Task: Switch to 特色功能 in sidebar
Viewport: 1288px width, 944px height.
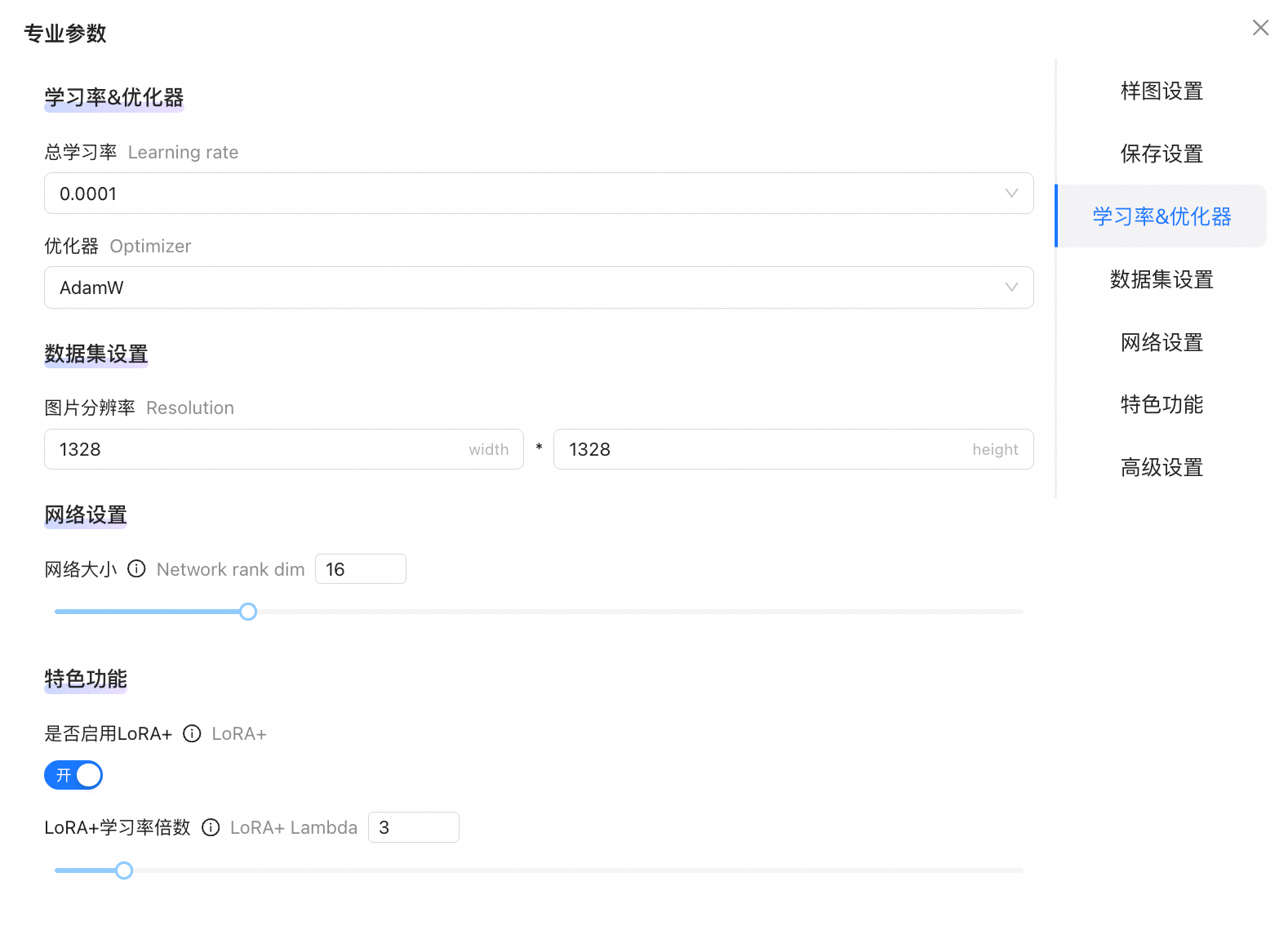Action: click(1161, 404)
